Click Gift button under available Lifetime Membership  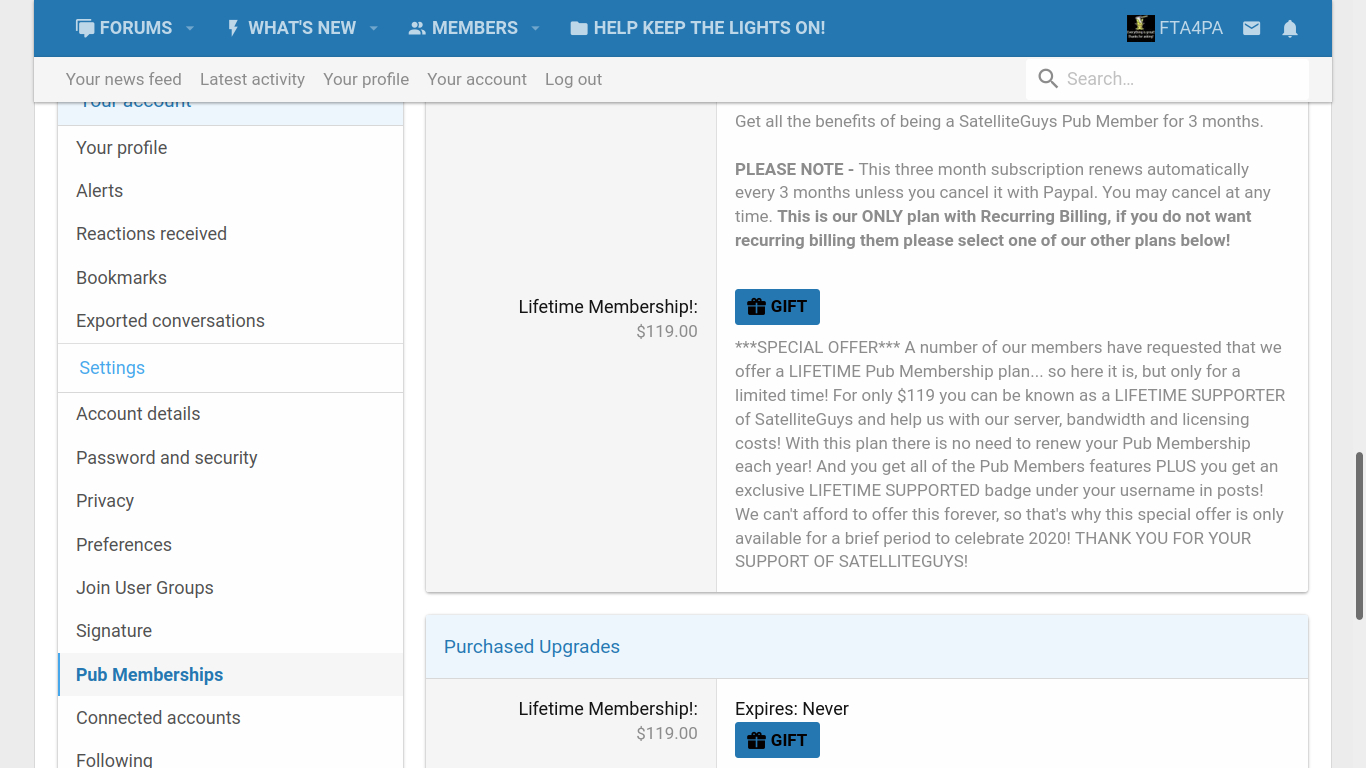pos(777,307)
